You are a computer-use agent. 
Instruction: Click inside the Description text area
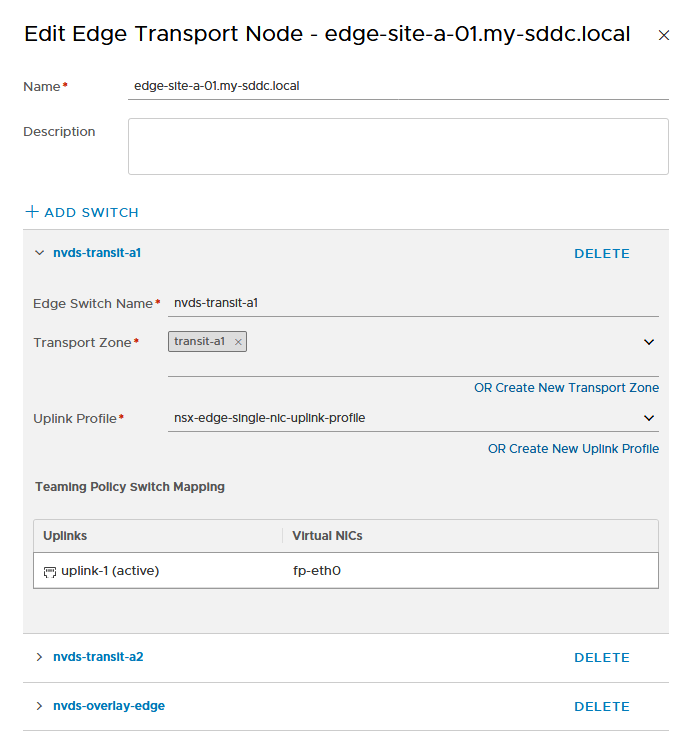tap(398, 146)
